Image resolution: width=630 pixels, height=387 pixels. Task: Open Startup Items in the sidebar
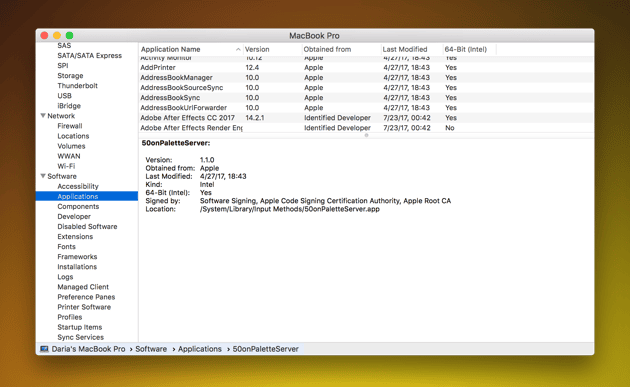click(80, 327)
